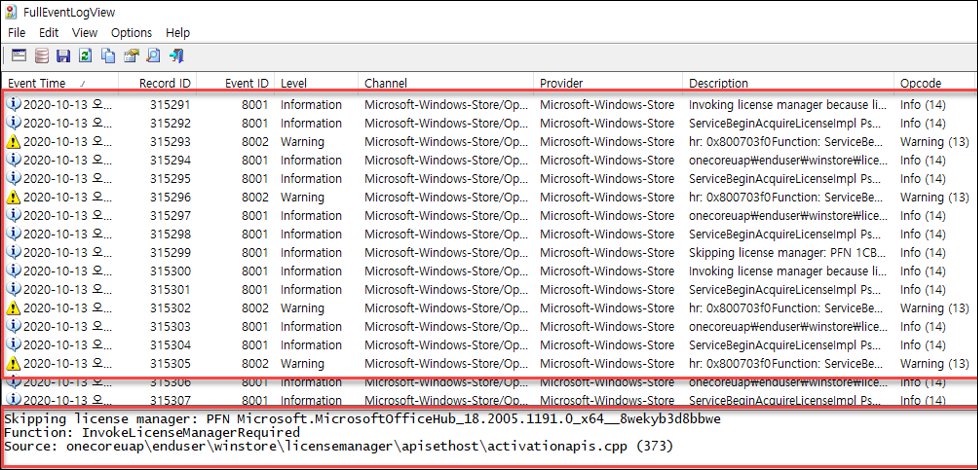Click the Warning level cell of record 315293
Viewport: 978px width, 470px height.
[x=303, y=141]
